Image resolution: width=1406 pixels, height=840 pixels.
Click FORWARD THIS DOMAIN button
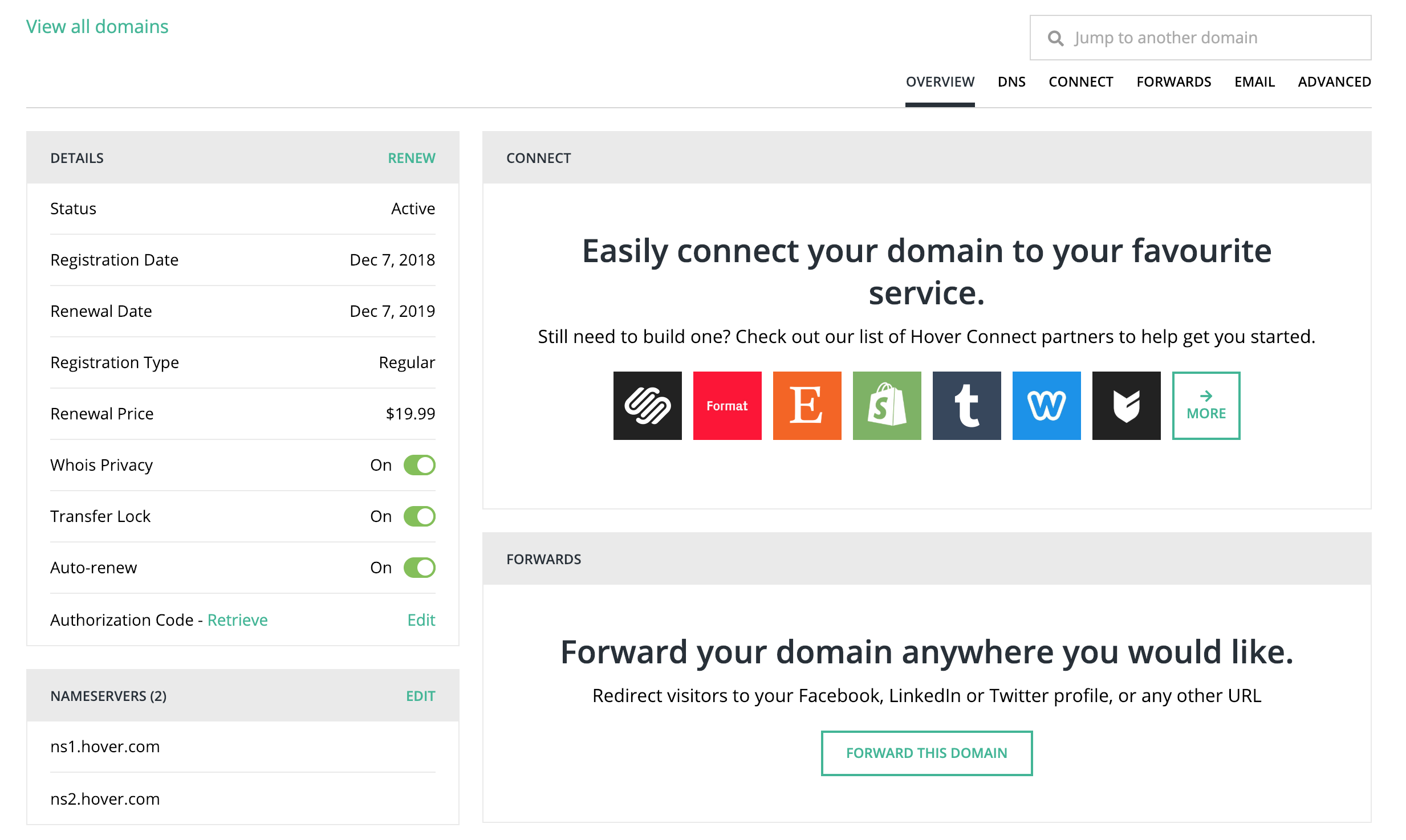coord(927,752)
